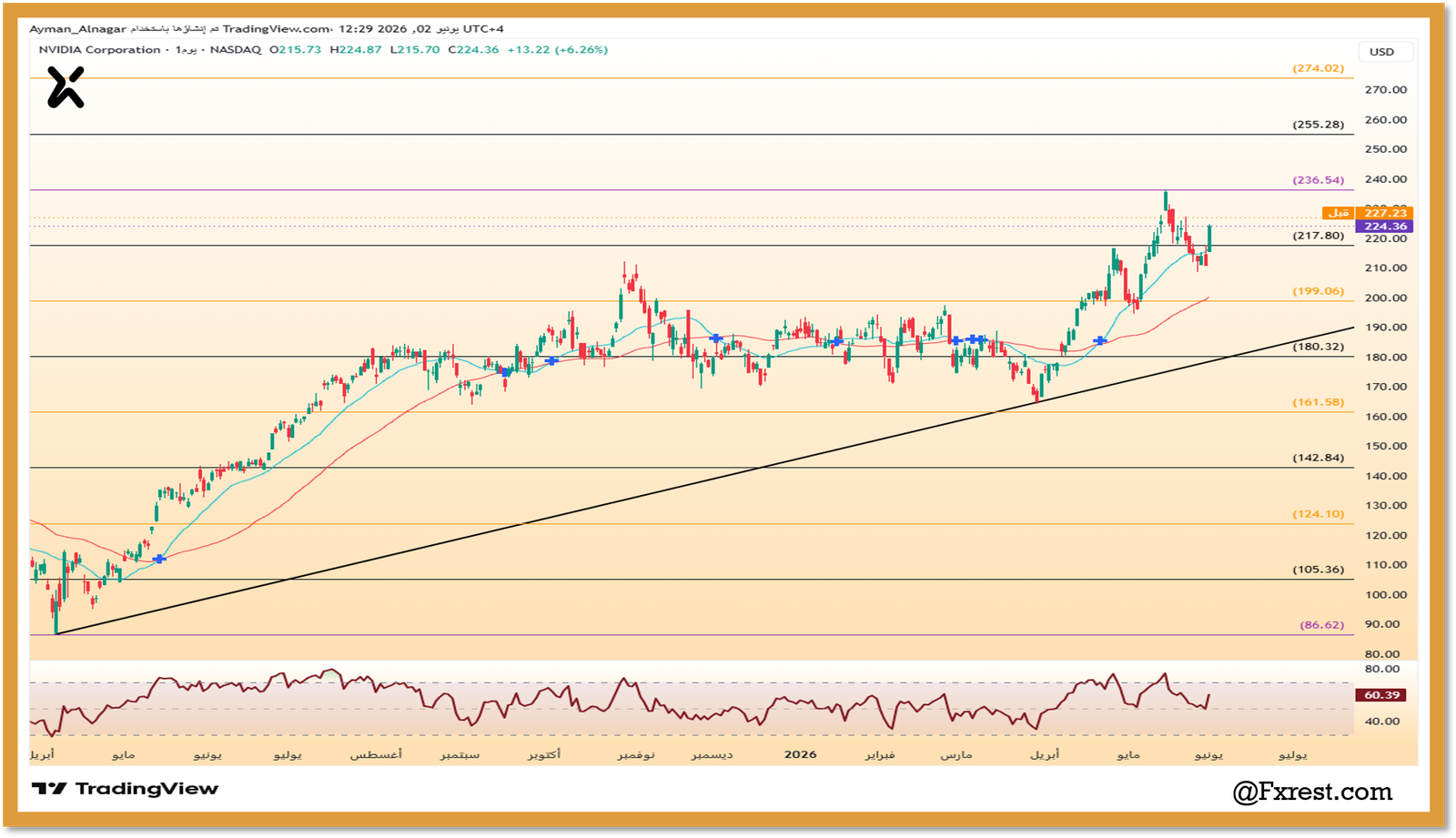Click the فبراير month label on the time axis

click(880, 755)
